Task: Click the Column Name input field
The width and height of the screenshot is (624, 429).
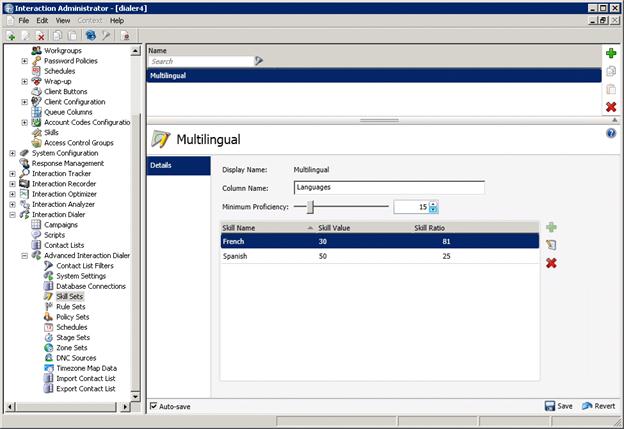Action: click(x=389, y=187)
